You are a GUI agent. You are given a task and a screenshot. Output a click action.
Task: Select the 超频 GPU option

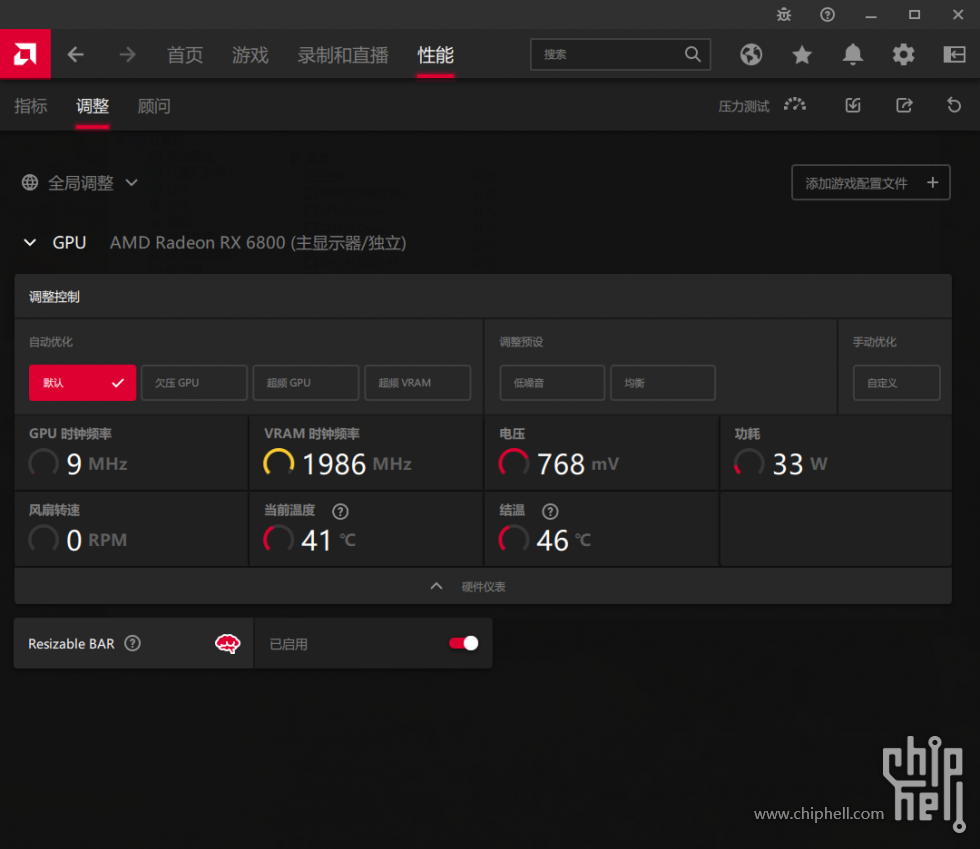tap(306, 383)
